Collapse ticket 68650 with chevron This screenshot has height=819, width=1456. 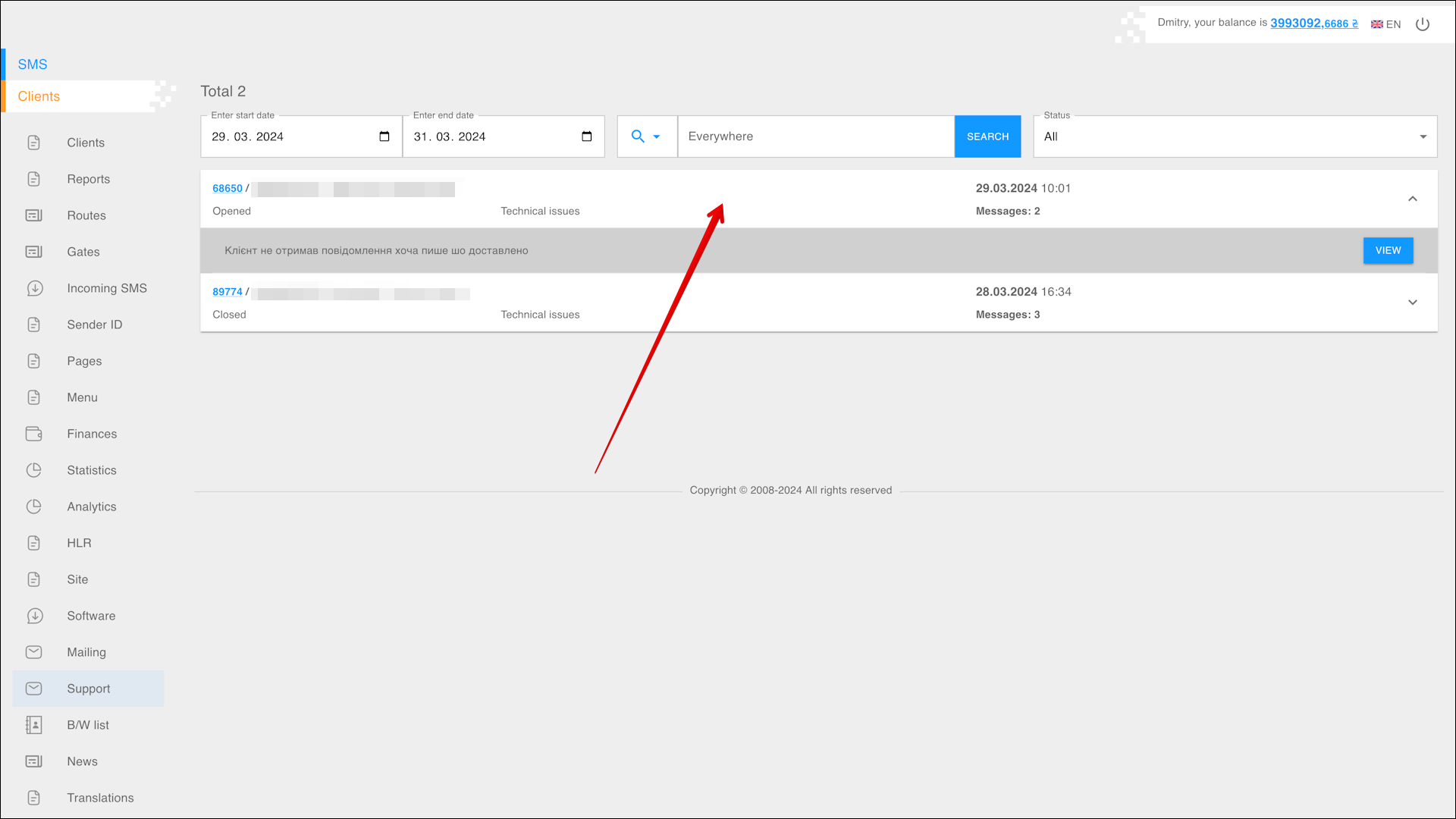point(1412,199)
